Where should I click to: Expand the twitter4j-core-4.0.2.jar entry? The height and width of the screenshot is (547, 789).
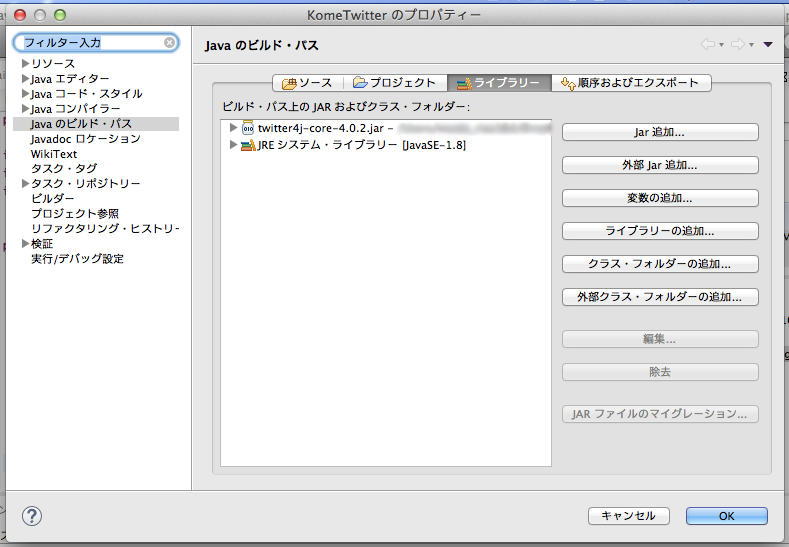tap(233, 128)
